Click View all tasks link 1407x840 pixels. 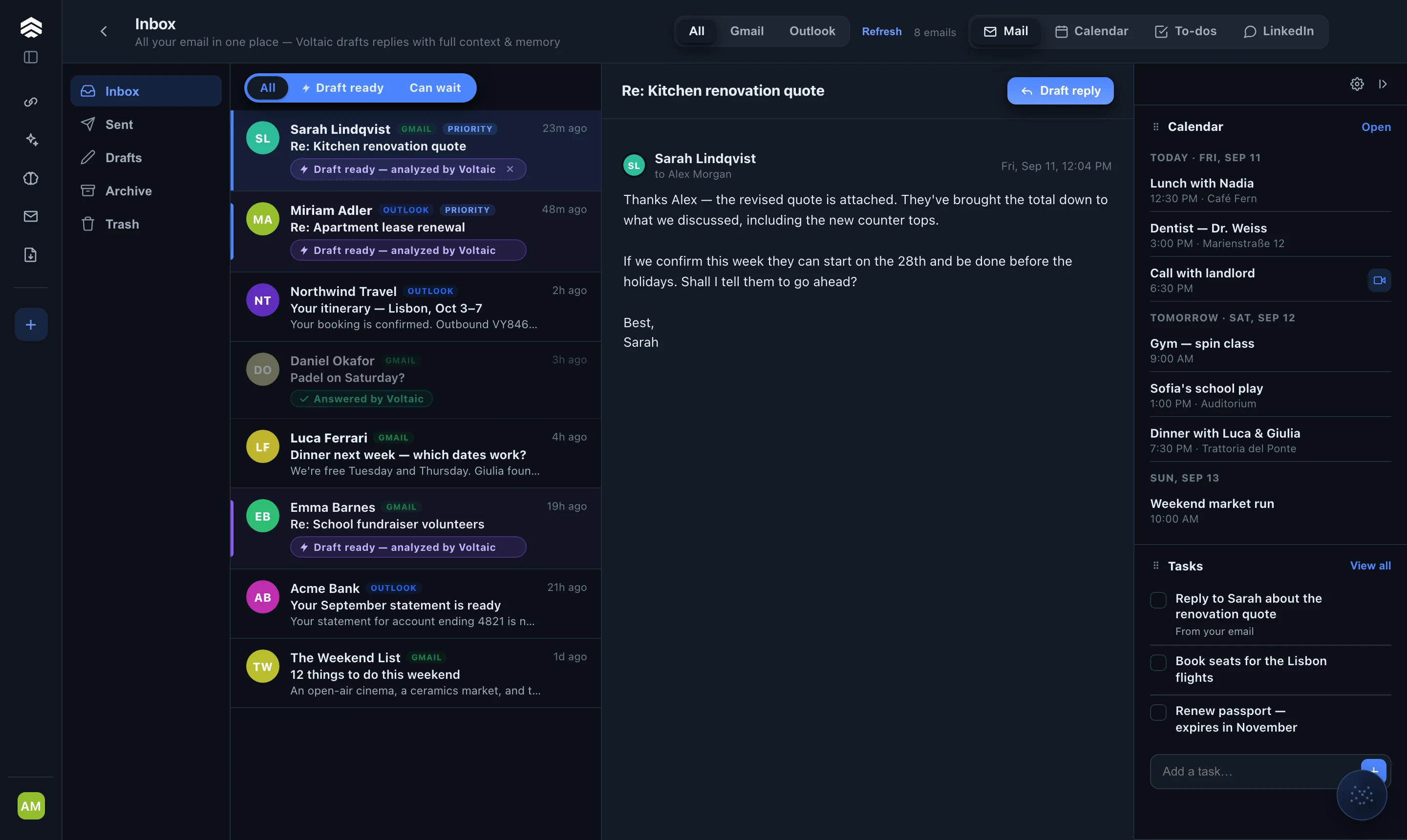(x=1370, y=566)
